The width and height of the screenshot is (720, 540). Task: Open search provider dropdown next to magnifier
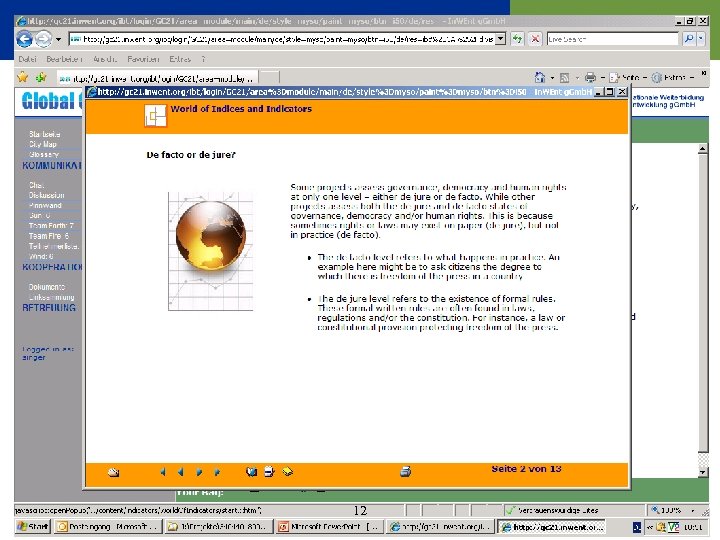pos(701,39)
